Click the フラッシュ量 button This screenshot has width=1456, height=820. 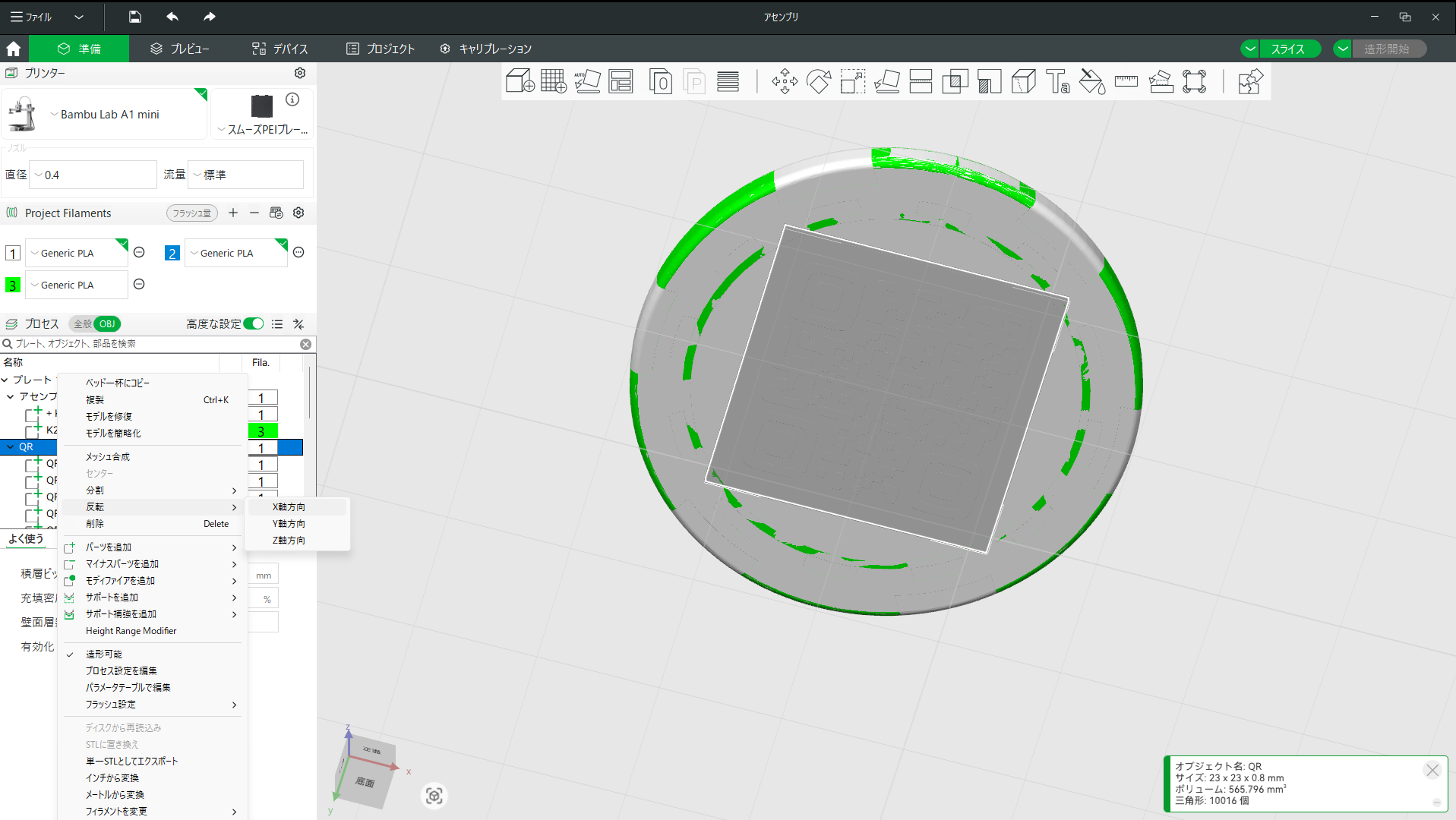click(191, 213)
